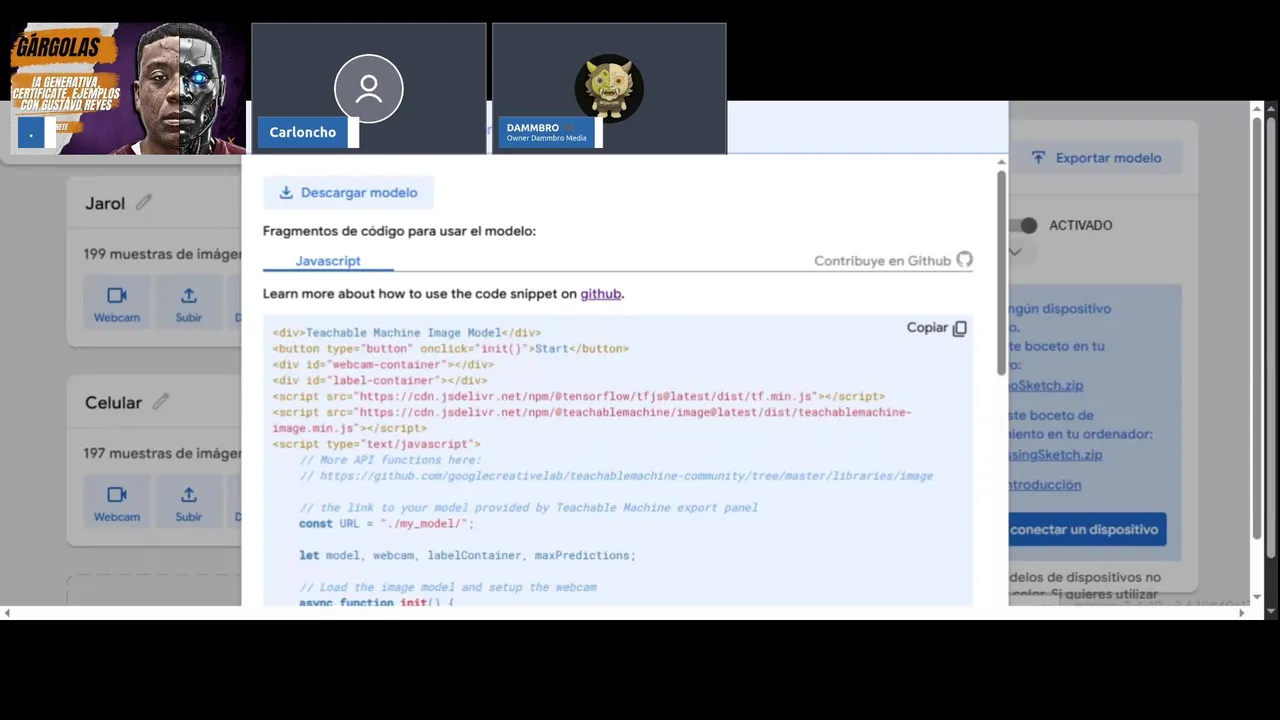Click the pencil icon next to Celular
Screen dimensions: 1280x720
click(161, 402)
